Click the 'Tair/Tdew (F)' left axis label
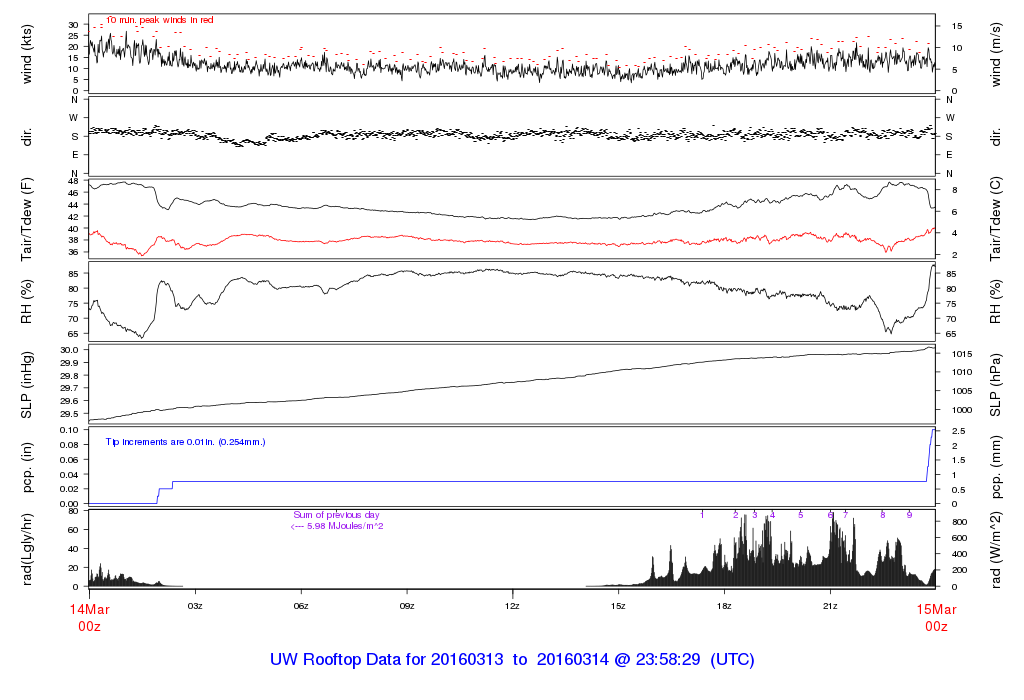 pos(27,219)
